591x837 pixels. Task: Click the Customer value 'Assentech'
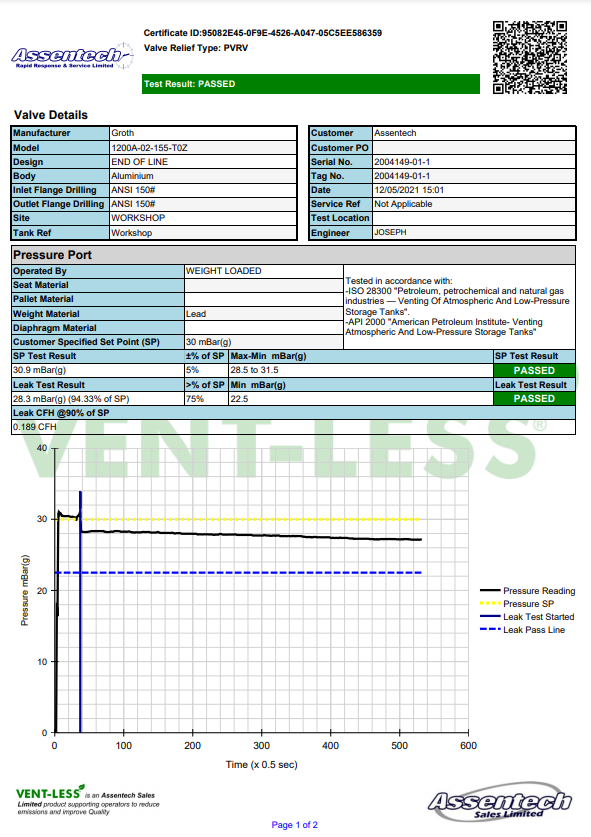(395, 133)
